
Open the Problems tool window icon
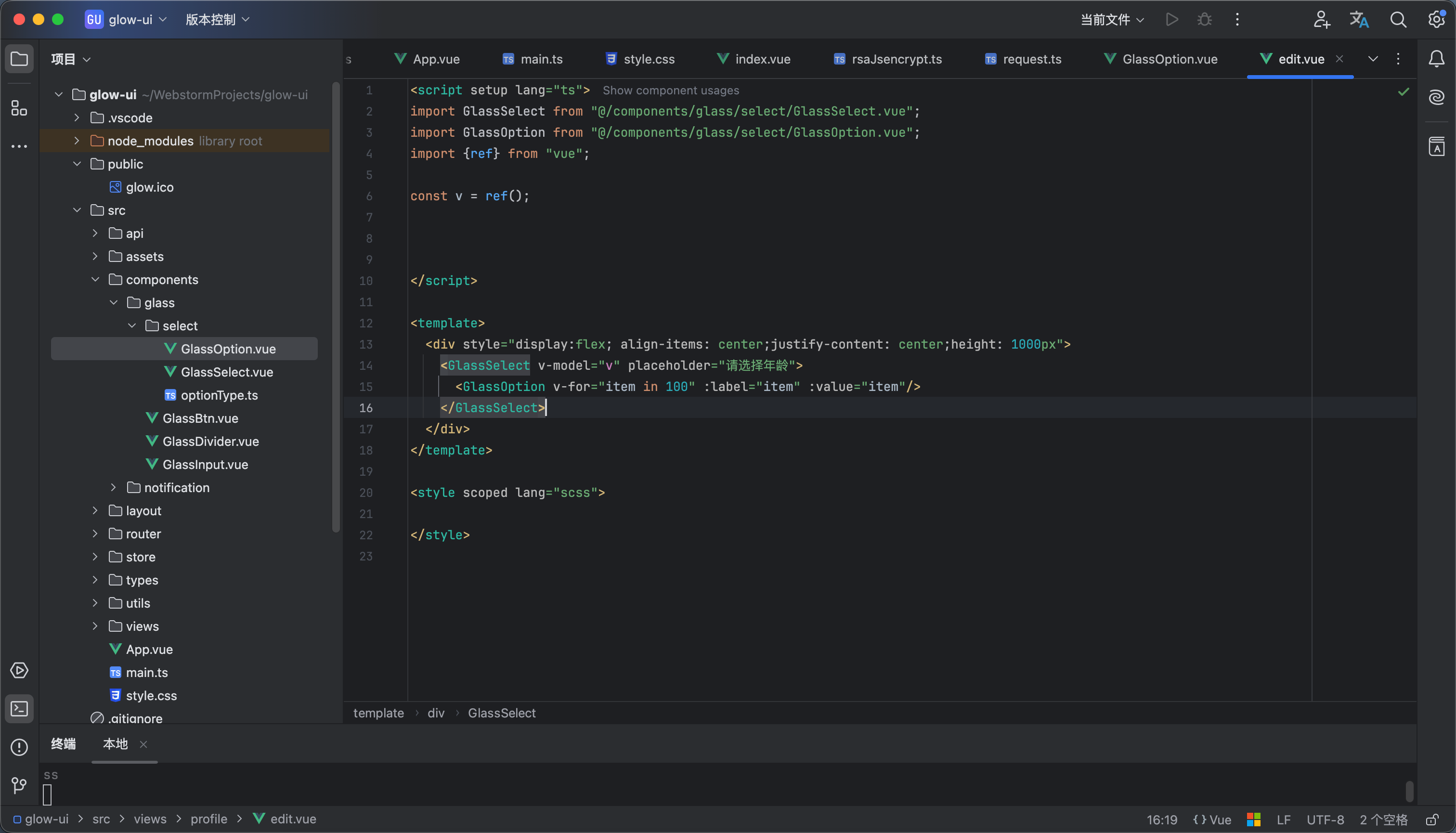[x=19, y=747]
